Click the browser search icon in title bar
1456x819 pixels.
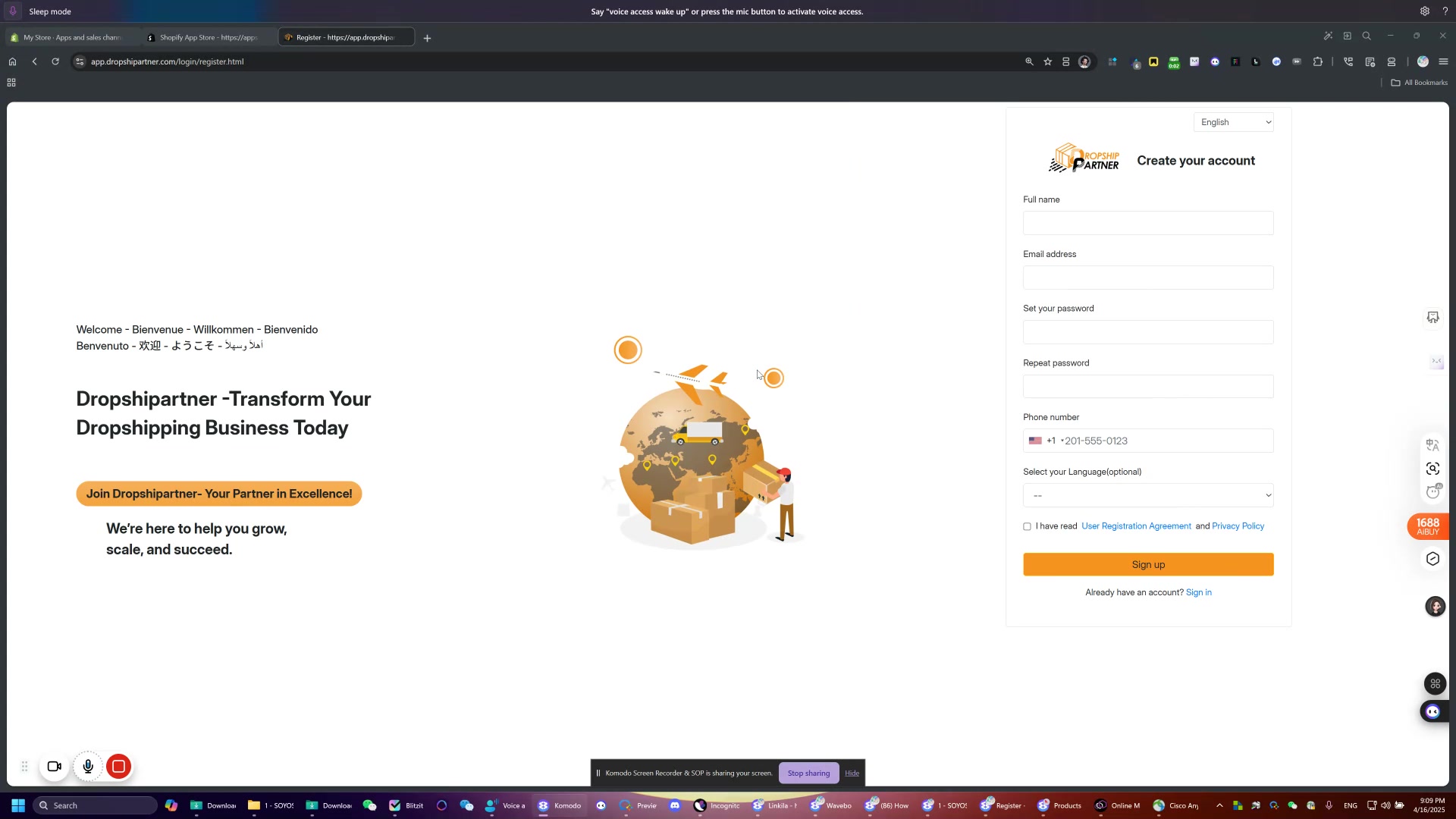(x=1367, y=36)
